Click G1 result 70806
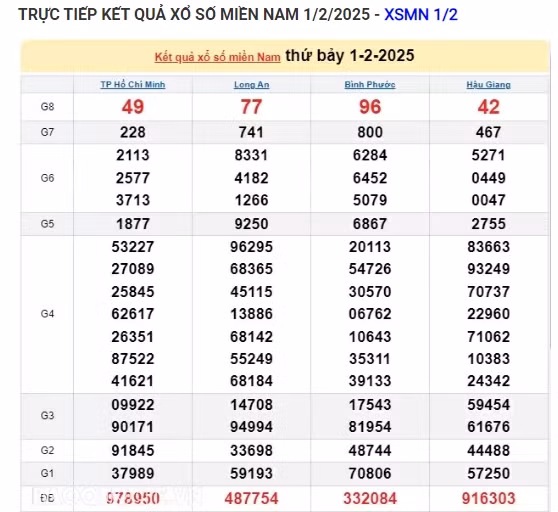558x512 pixels. tap(370, 474)
